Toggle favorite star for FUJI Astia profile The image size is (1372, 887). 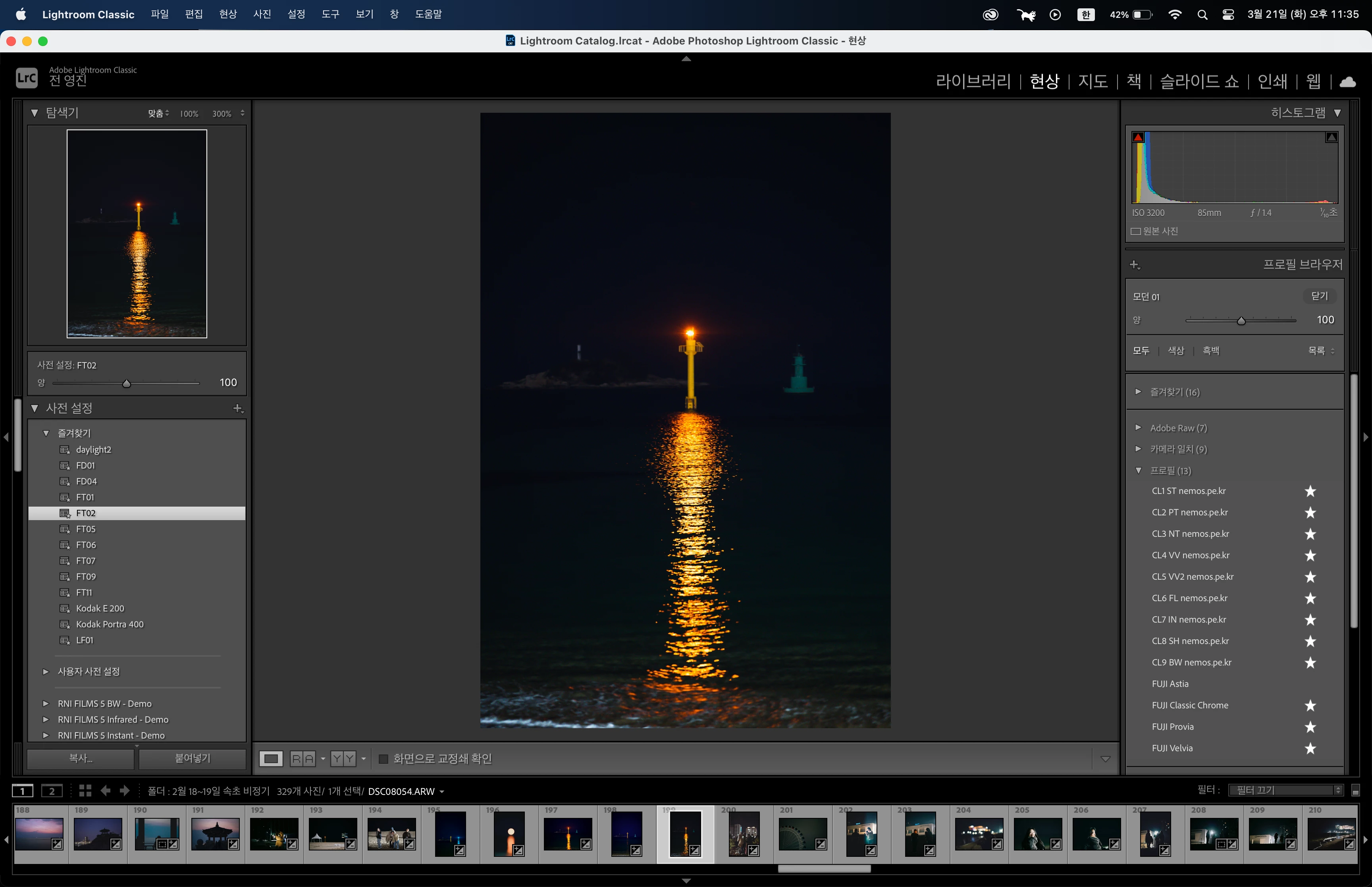(x=1310, y=684)
